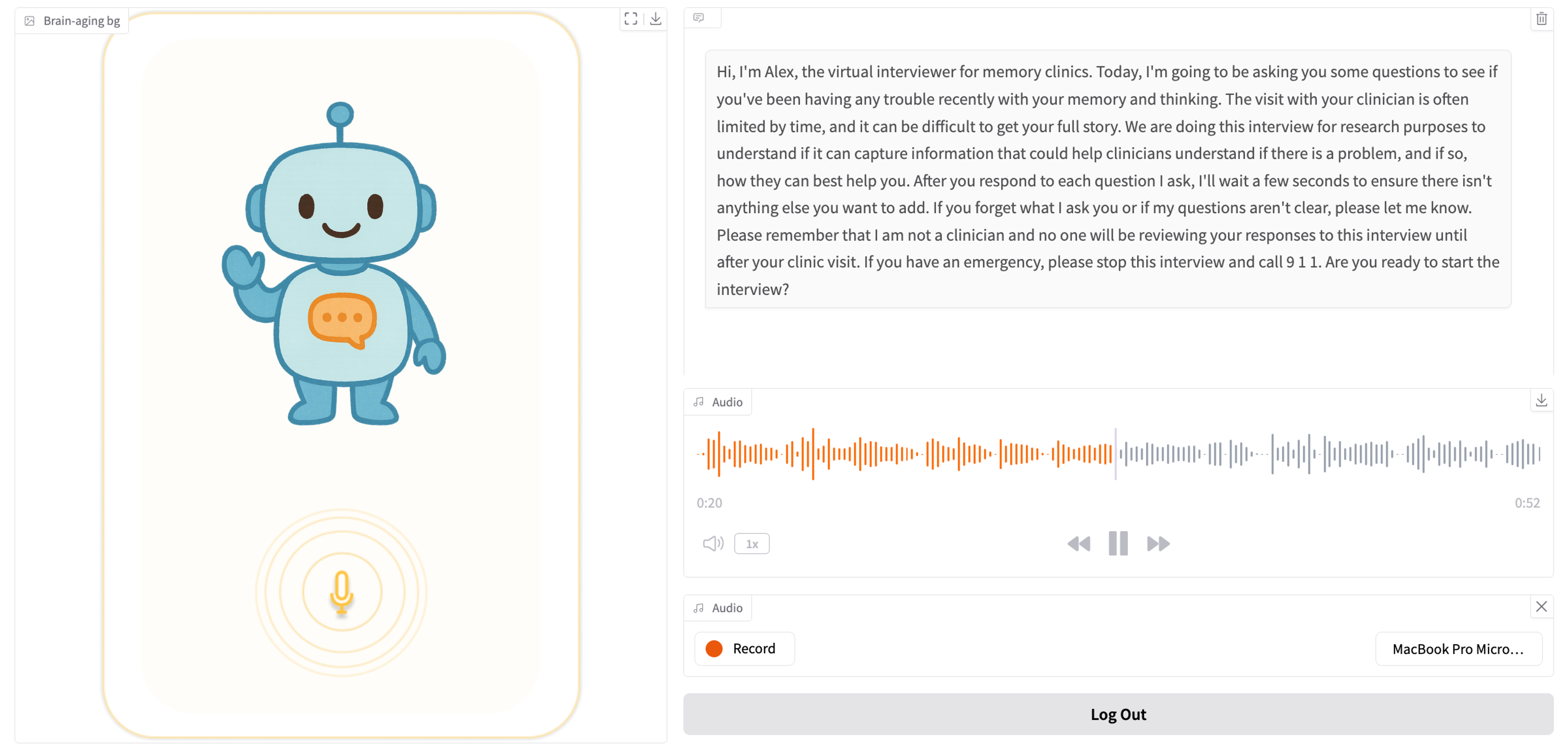Close the recording audio panel
Image resolution: width=1568 pixels, height=751 pixels.
coord(1541,606)
